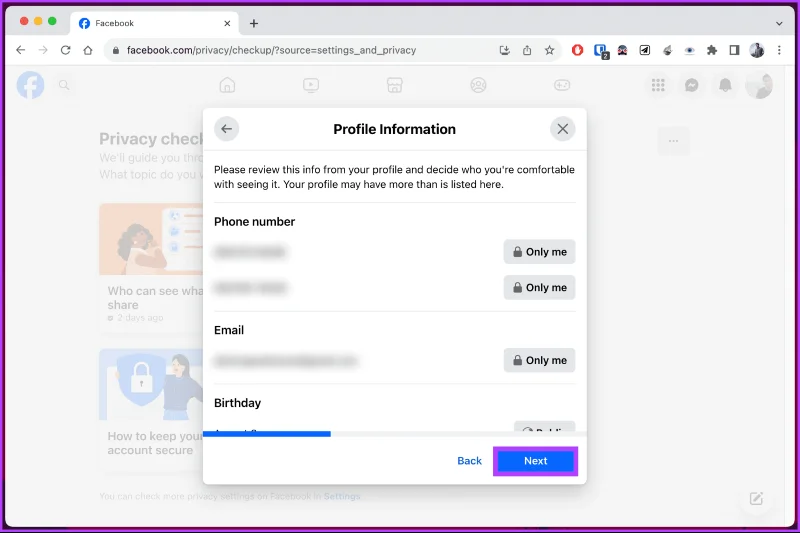Toggle the browser side panel icon

(x=734, y=50)
